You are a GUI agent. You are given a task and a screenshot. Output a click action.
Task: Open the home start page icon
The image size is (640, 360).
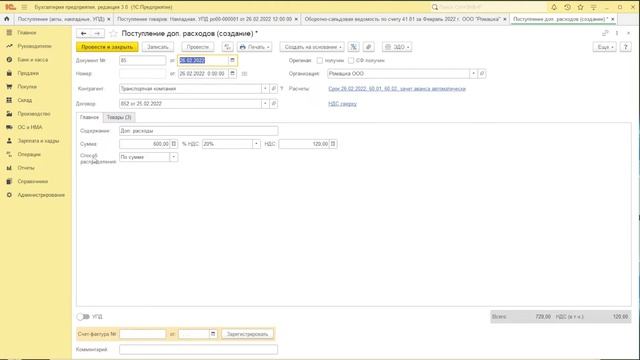click(7, 19)
